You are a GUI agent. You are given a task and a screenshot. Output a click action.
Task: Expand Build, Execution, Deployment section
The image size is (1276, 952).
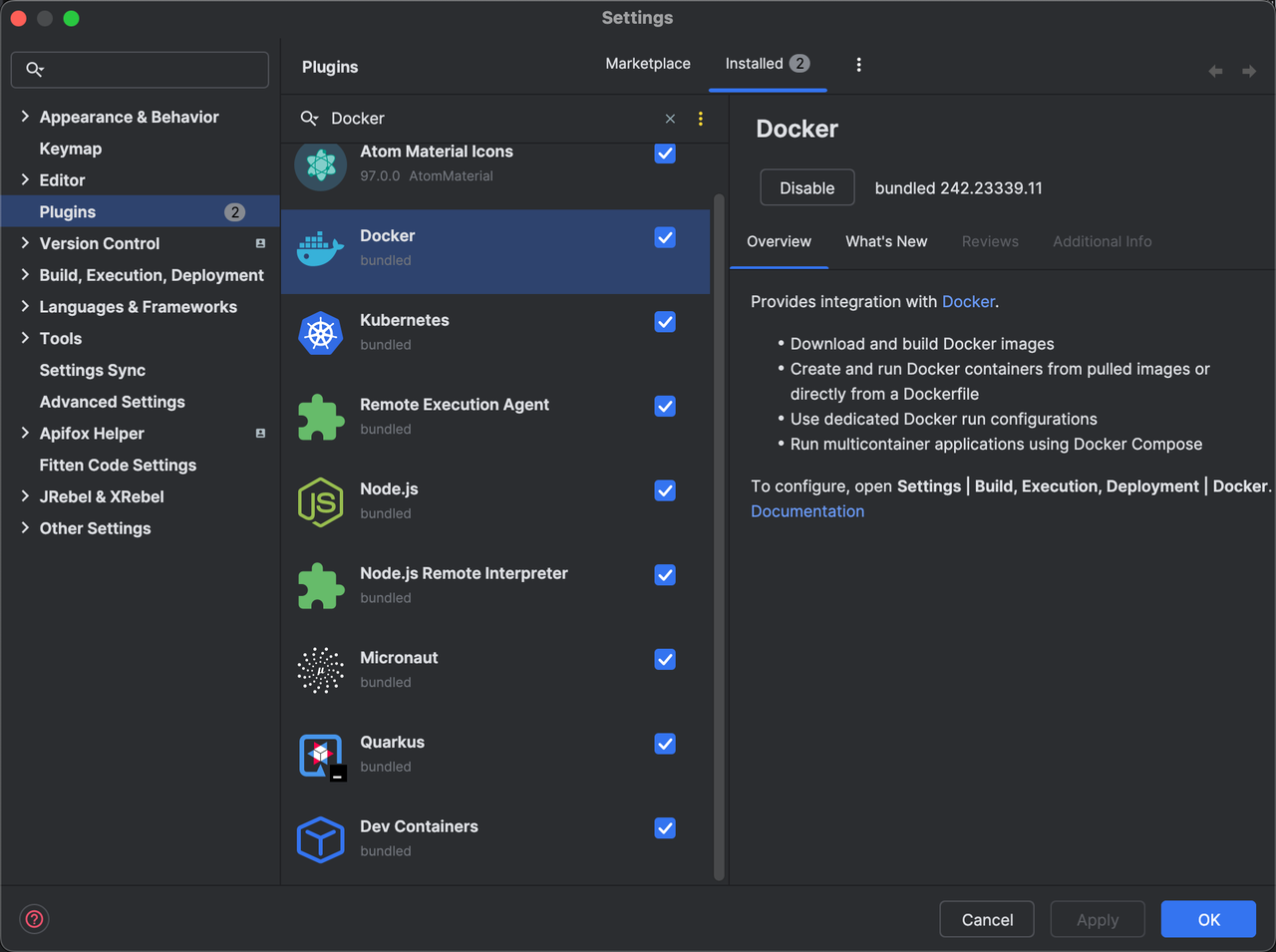pyautogui.click(x=25, y=275)
